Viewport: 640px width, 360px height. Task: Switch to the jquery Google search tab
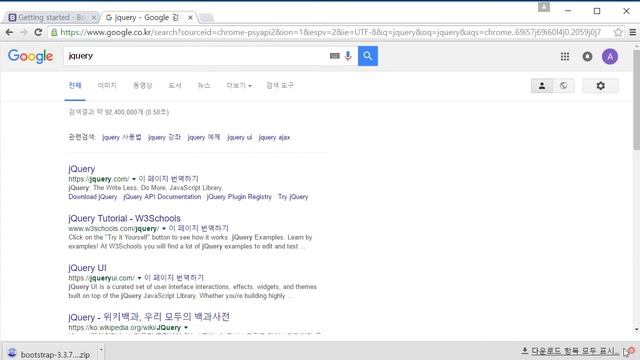click(149, 18)
